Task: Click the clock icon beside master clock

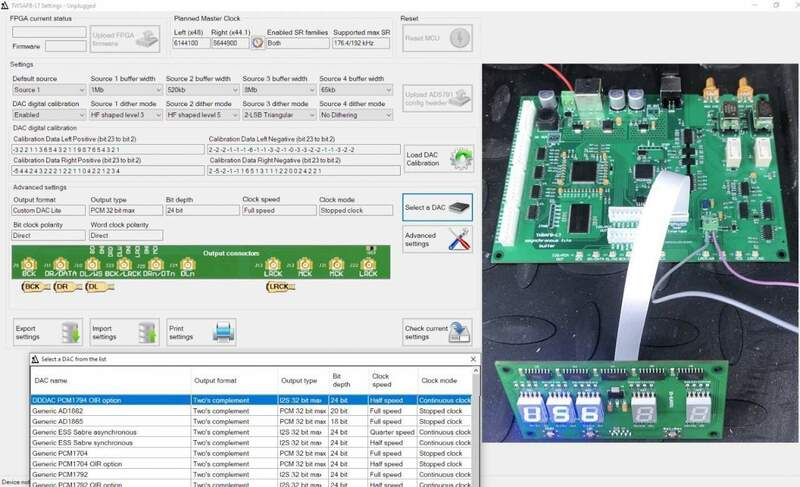Action: coord(257,43)
